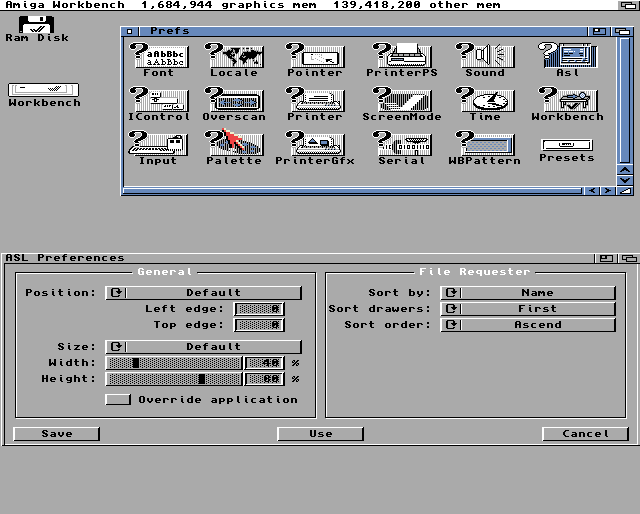
Task: Toggle the Override application checkbox
Action: (x=118, y=399)
